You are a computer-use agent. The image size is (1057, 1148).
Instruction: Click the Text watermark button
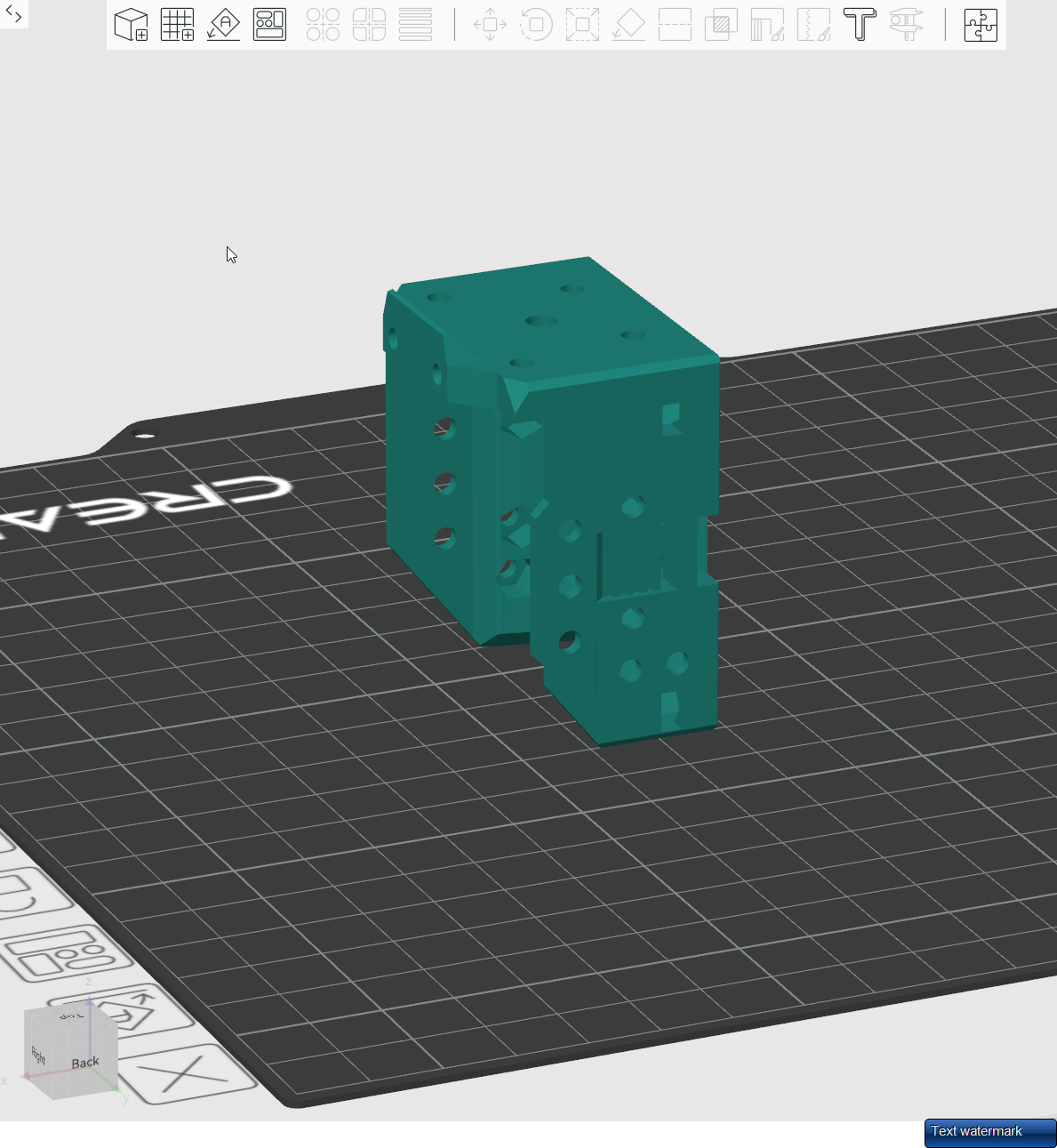[x=990, y=1133]
